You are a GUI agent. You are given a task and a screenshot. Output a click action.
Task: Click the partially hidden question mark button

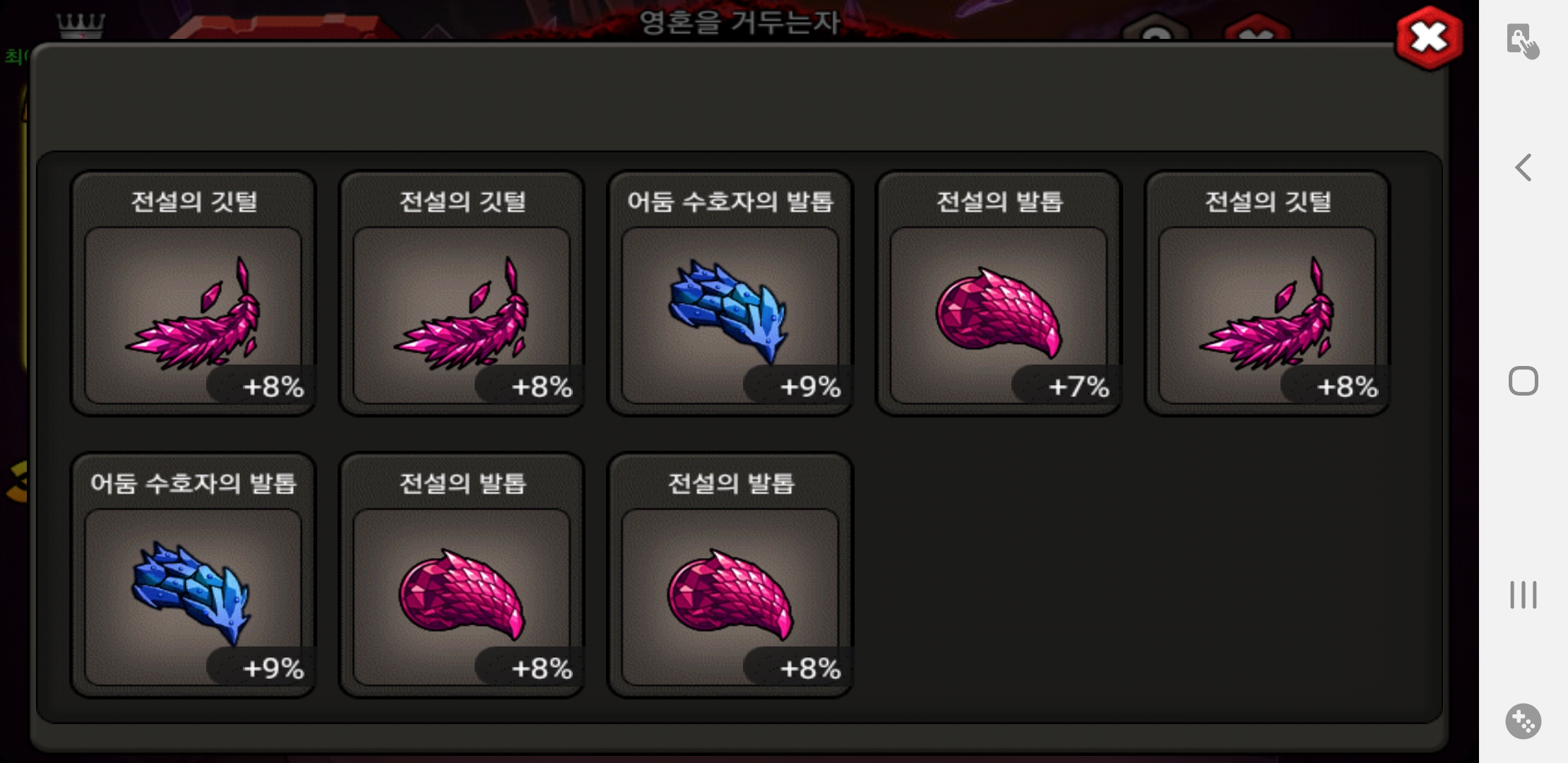point(1156,28)
